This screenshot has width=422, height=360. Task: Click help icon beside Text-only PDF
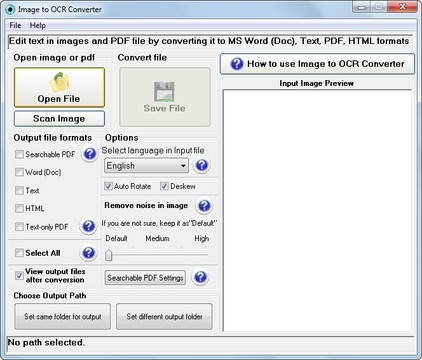89,226
